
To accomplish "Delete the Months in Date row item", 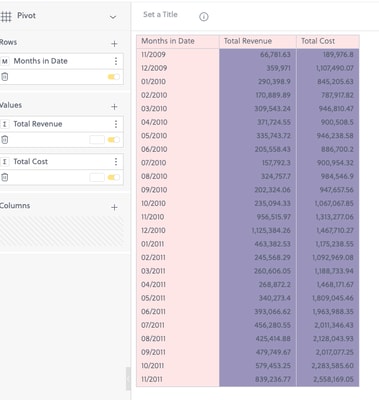I will (x=4, y=77).
